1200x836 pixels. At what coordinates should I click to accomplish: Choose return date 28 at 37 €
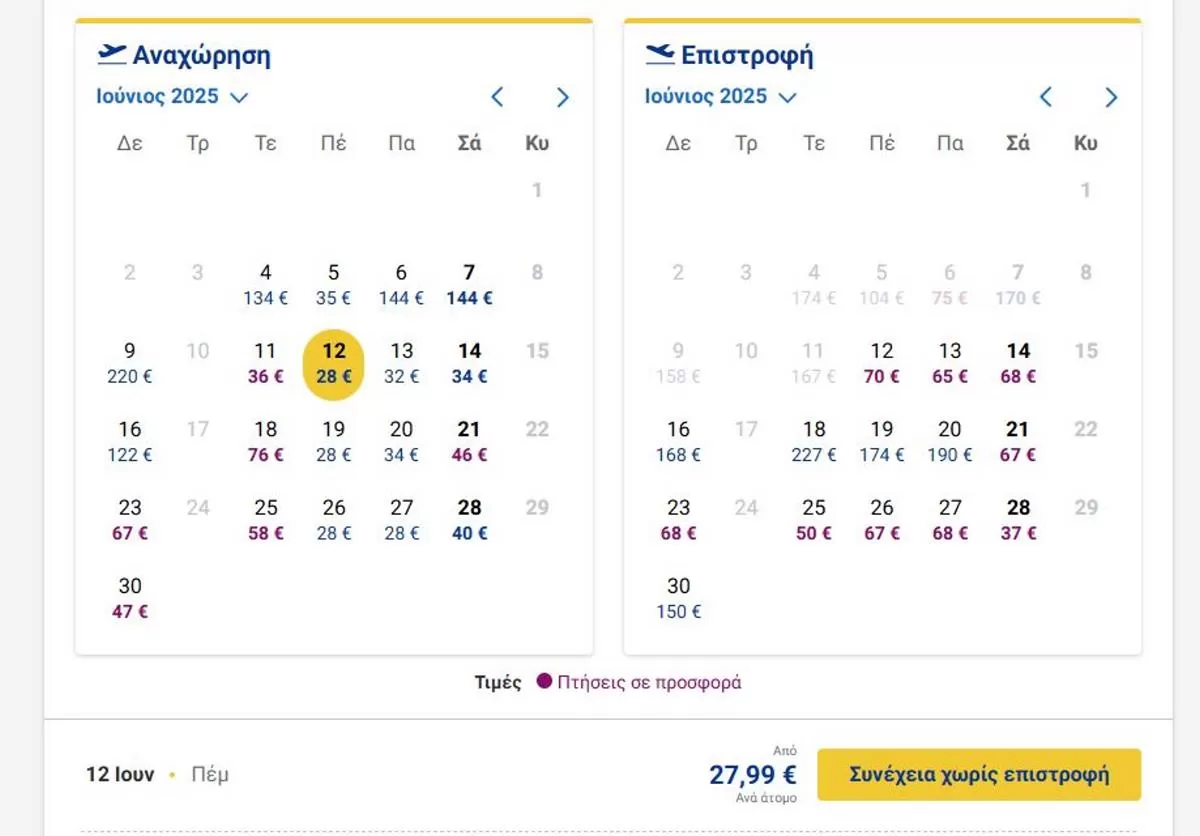(1018, 519)
